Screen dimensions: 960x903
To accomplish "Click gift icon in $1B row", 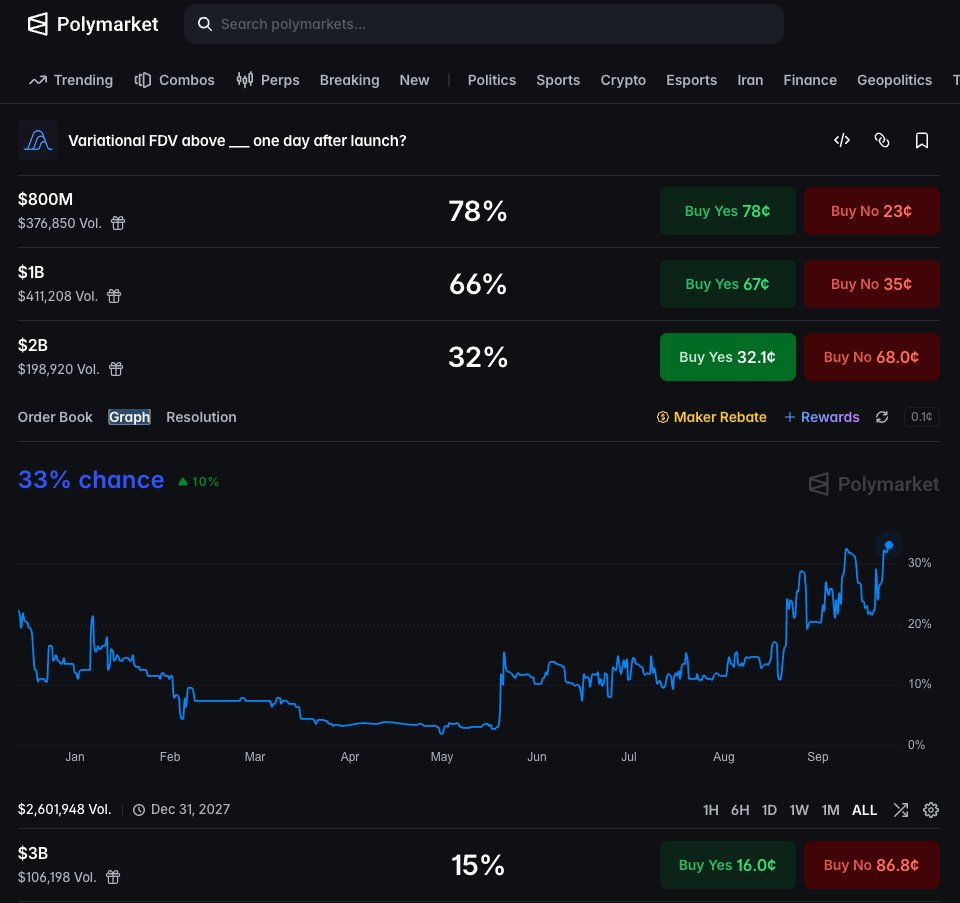I will (114, 296).
